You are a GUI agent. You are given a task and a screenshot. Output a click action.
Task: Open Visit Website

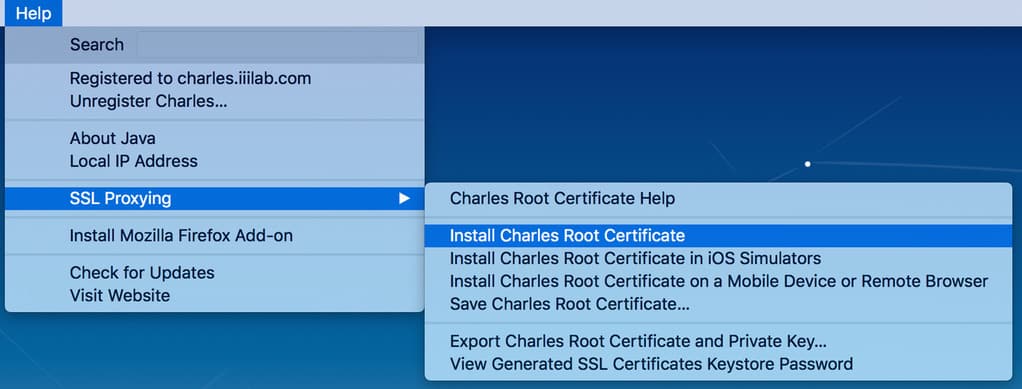pyautogui.click(x=214, y=296)
